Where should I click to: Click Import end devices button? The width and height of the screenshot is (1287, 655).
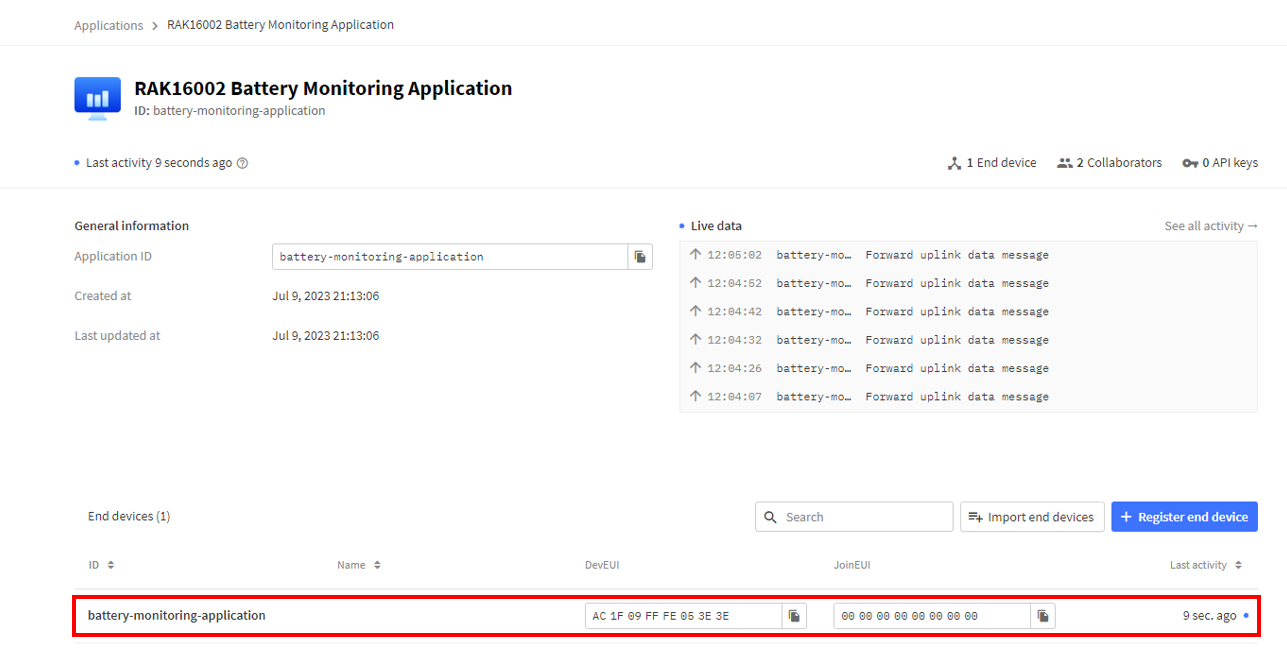(x=1032, y=517)
